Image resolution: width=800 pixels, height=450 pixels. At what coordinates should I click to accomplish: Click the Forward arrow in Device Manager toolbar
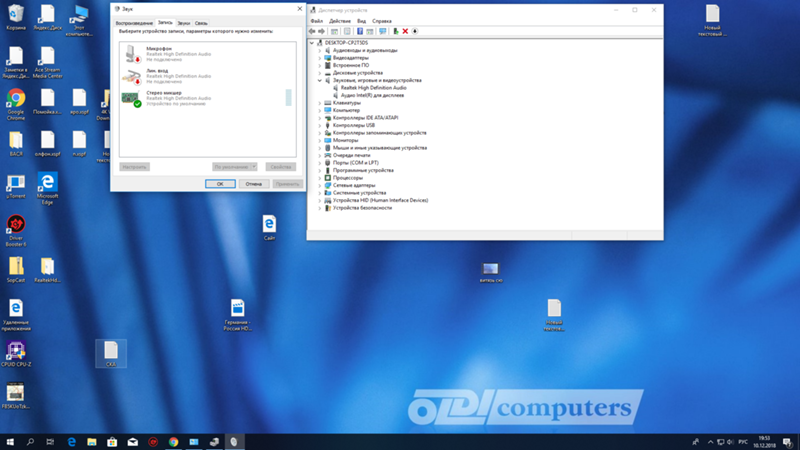[x=321, y=31]
